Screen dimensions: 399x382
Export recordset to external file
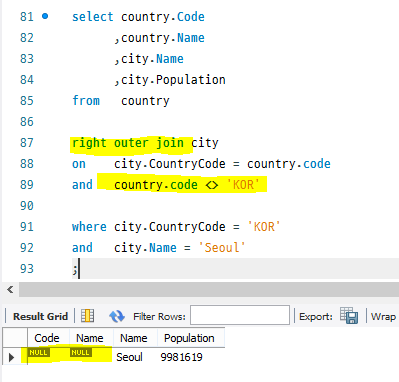[349, 316]
